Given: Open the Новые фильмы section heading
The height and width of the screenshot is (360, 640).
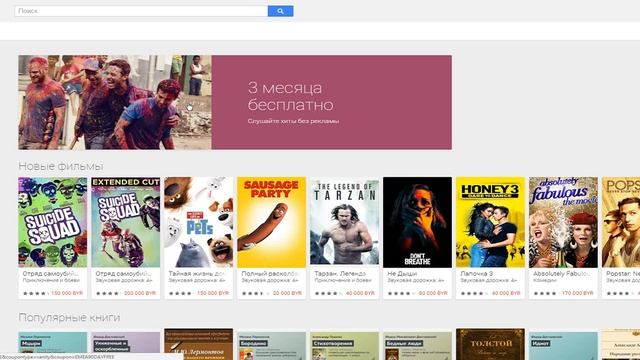Looking at the screenshot, I should coord(60,166).
